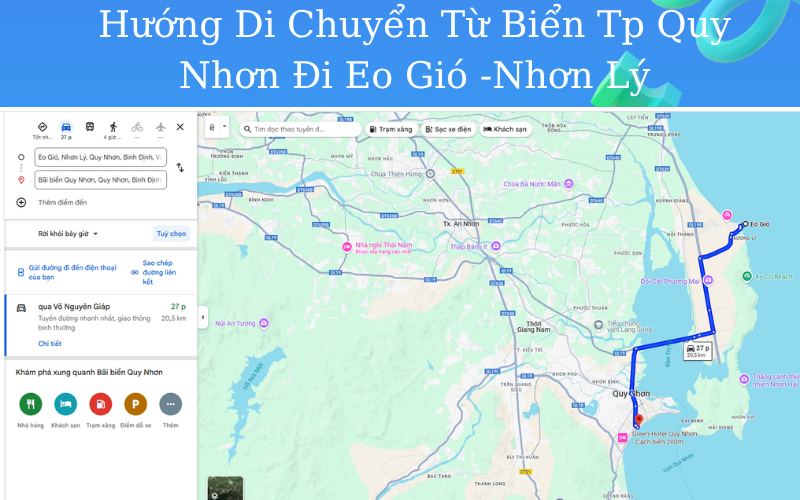Copy the route link Sao chép đường liên kết
The image size is (800, 500).
point(155,272)
